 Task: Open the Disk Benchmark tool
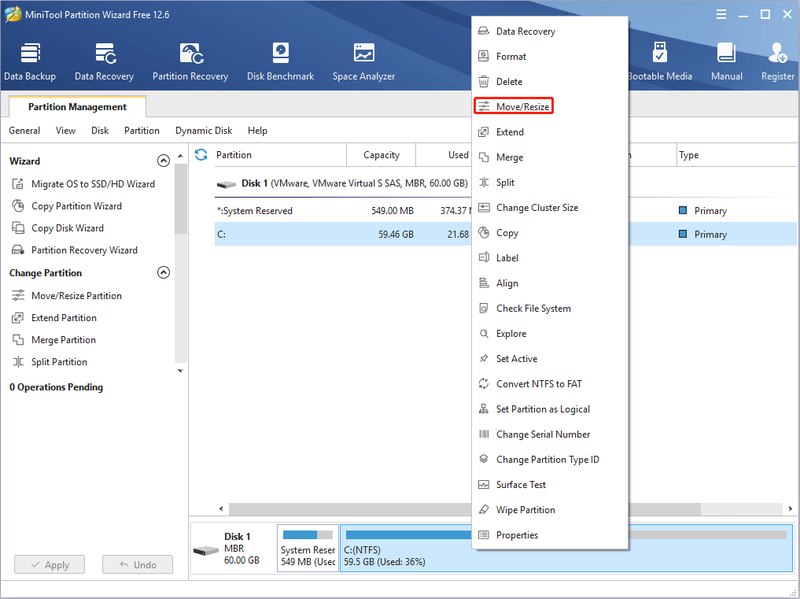tap(281, 62)
